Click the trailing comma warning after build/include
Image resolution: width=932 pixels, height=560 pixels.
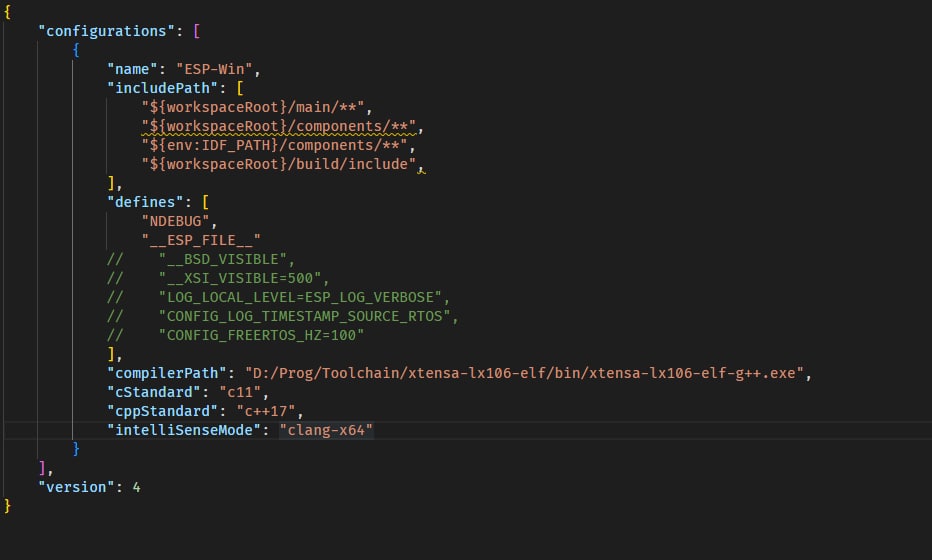pyautogui.click(x=421, y=168)
